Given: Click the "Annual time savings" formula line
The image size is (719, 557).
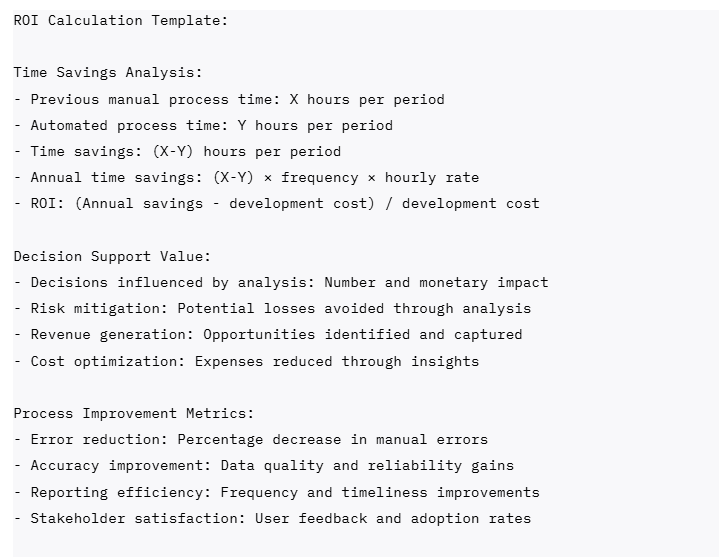Looking at the screenshot, I should point(246,177).
